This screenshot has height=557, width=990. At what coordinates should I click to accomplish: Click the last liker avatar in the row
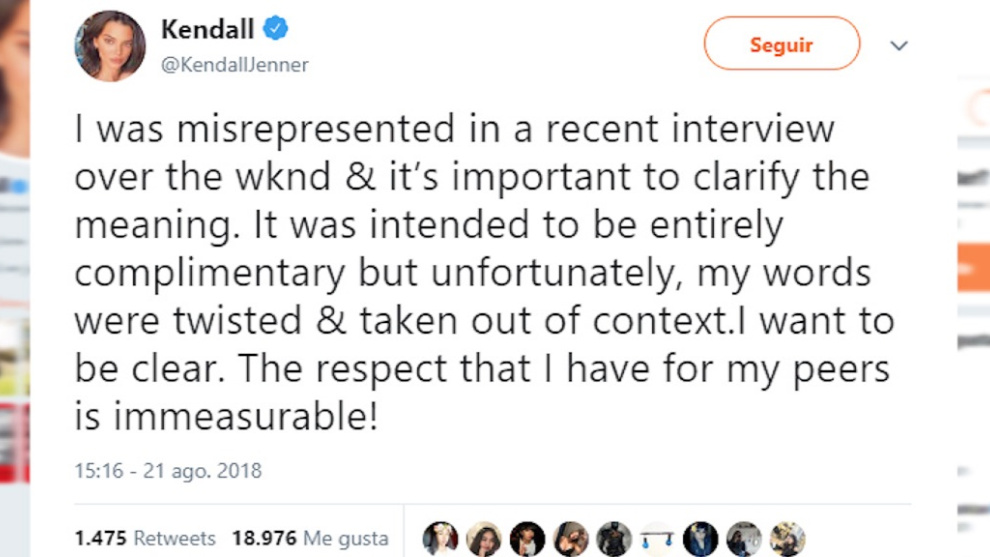(x=787, y=539)
